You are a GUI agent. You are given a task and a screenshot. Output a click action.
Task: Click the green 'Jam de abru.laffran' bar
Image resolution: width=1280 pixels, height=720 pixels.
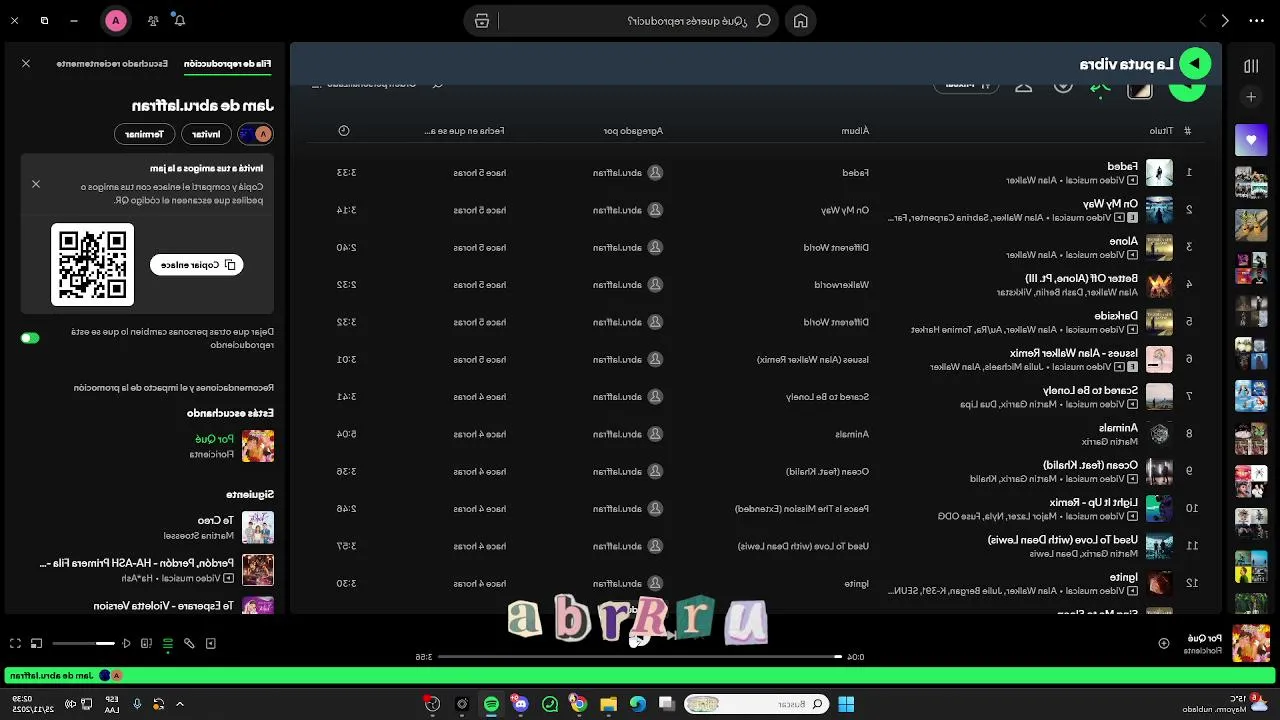pyautogui.click(x=640, y=676)
